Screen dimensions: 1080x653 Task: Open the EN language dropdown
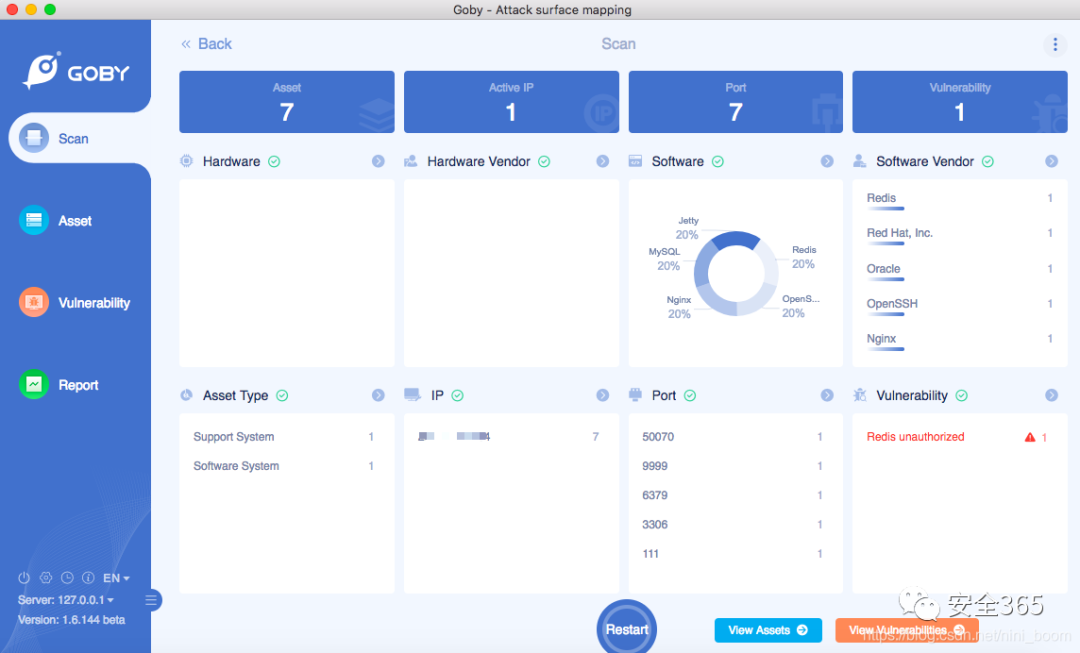tap(116, 578)
